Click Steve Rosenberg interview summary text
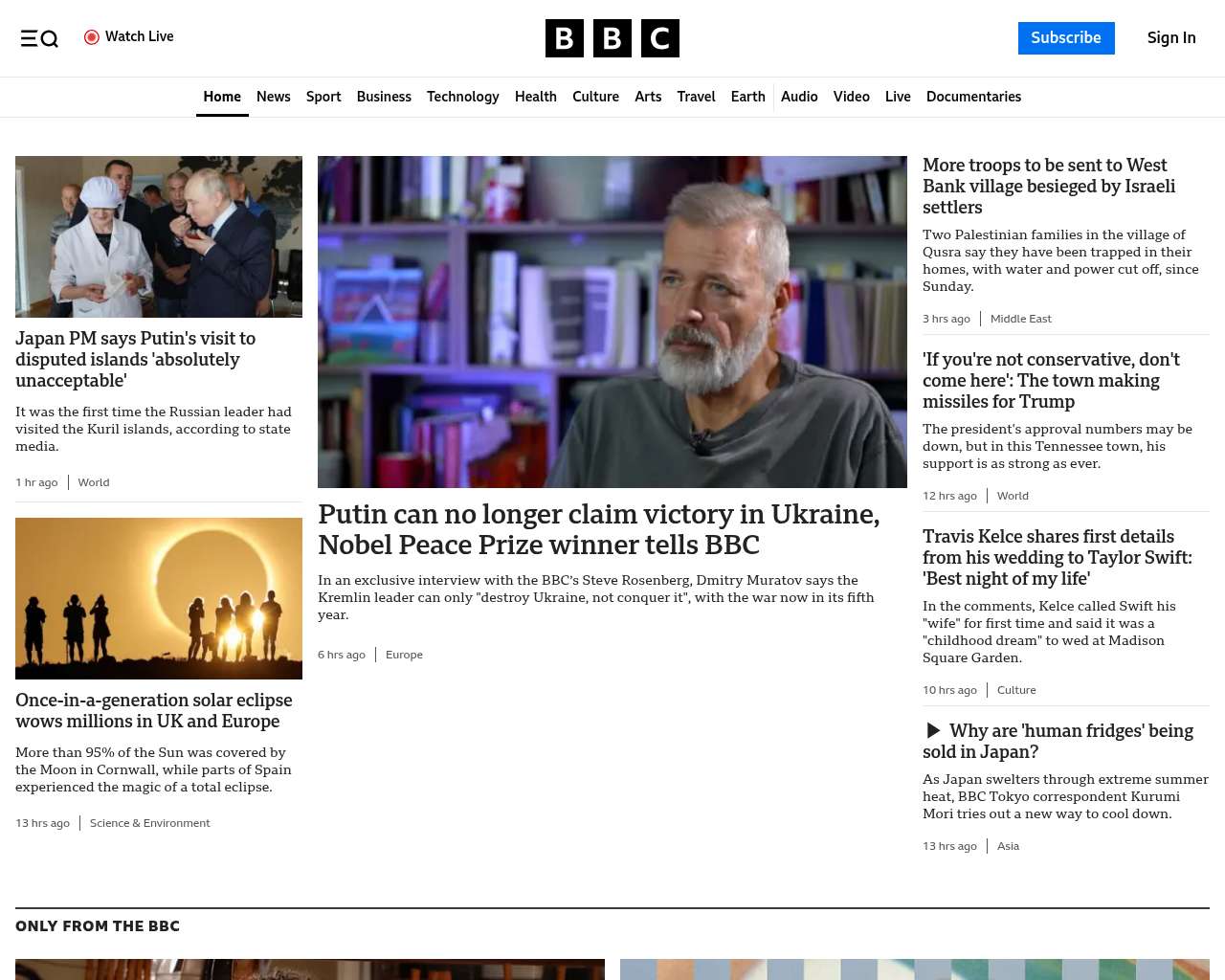The height and width of the screenshot is (980, 1225). [596, 597]
